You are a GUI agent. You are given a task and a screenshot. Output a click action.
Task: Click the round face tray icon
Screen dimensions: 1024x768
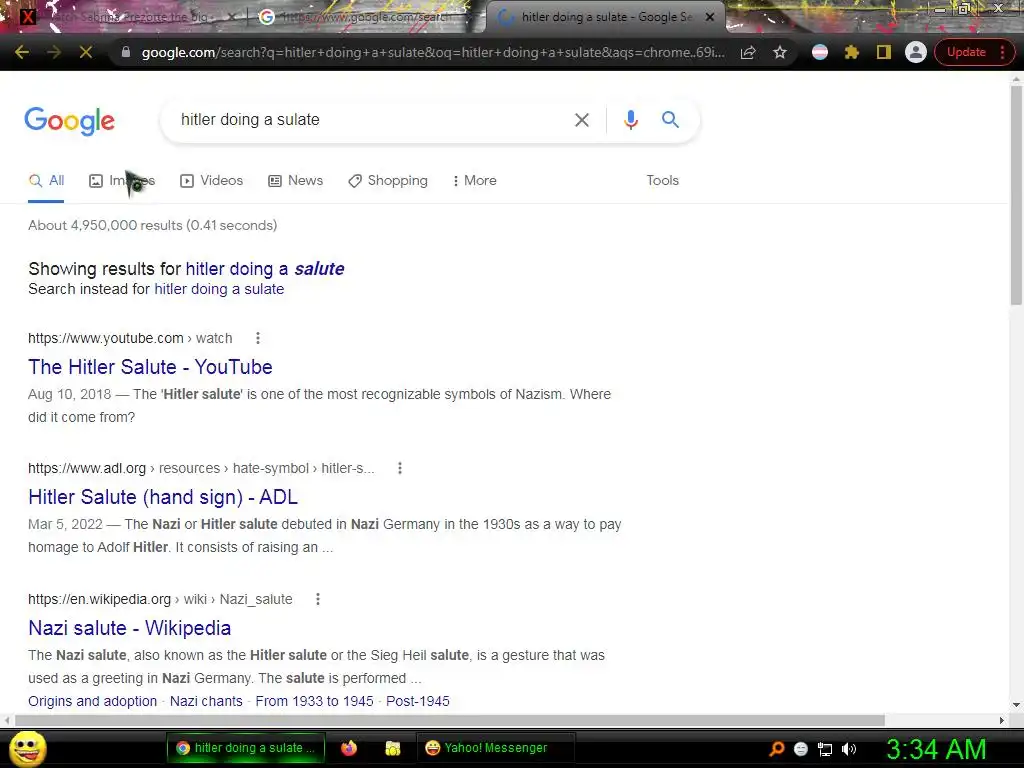coord(801,749)
